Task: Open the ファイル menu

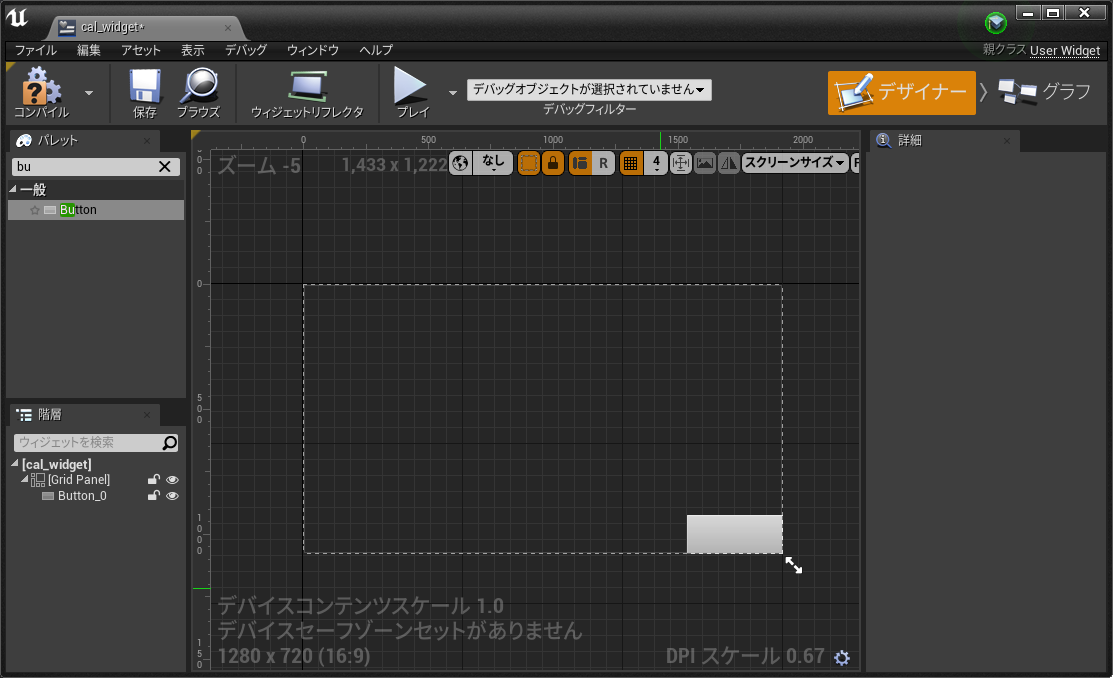Action: [35, 50]
